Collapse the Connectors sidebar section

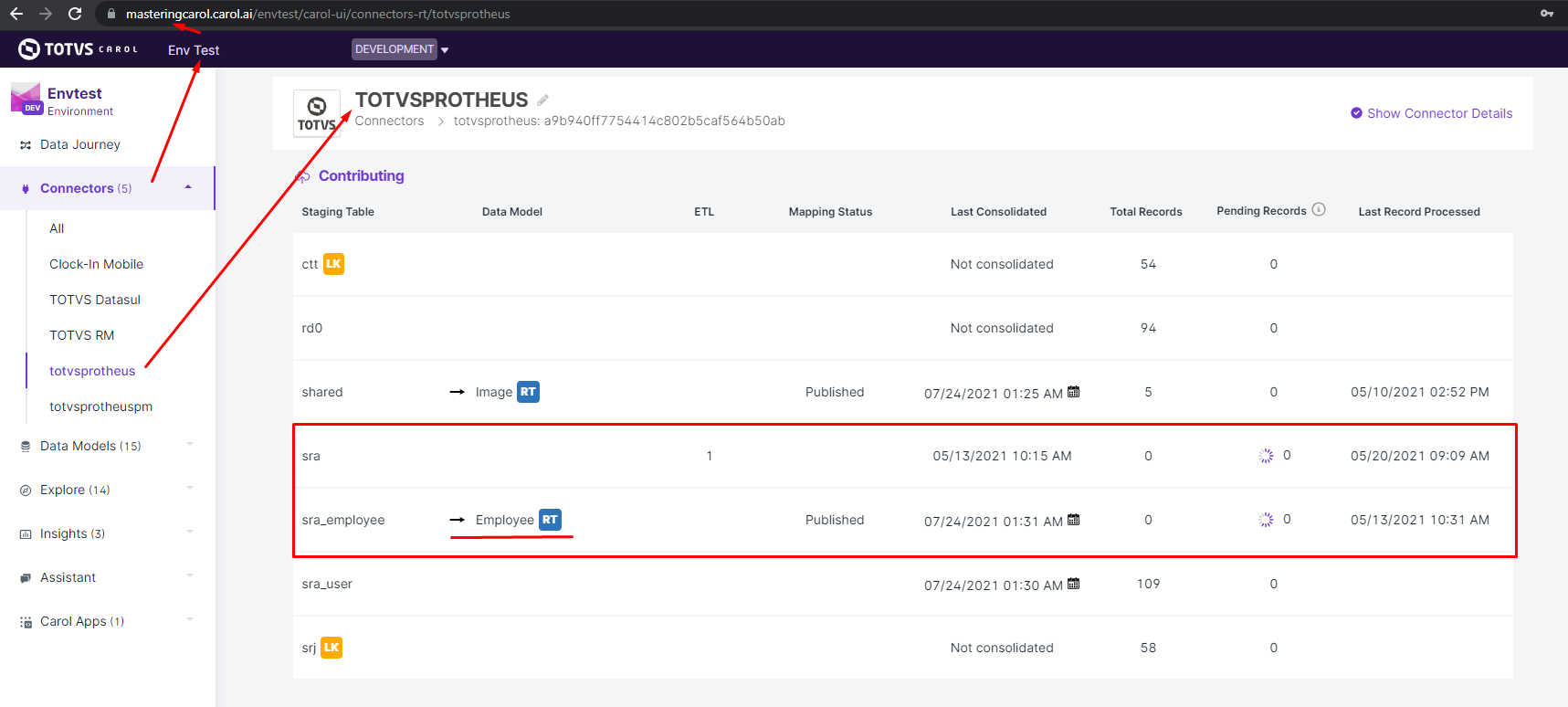188,188
